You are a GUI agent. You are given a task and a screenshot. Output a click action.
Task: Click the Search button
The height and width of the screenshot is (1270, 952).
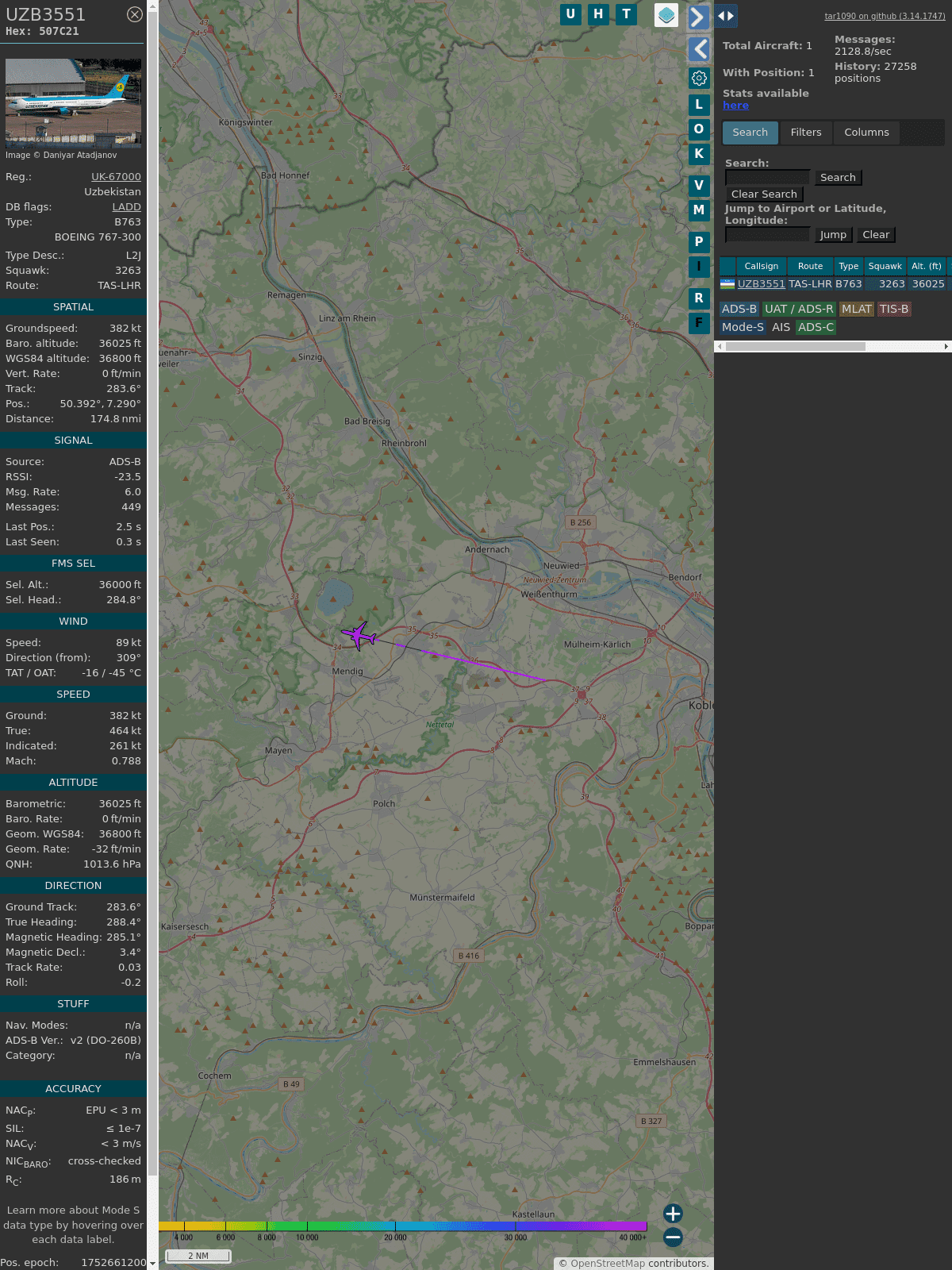coord(838,178)
